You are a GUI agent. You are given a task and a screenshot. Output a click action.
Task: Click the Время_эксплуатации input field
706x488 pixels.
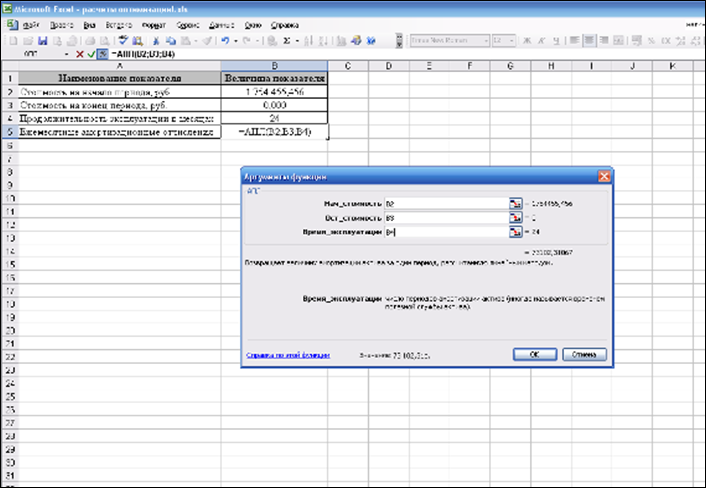(x=447, y=232)
